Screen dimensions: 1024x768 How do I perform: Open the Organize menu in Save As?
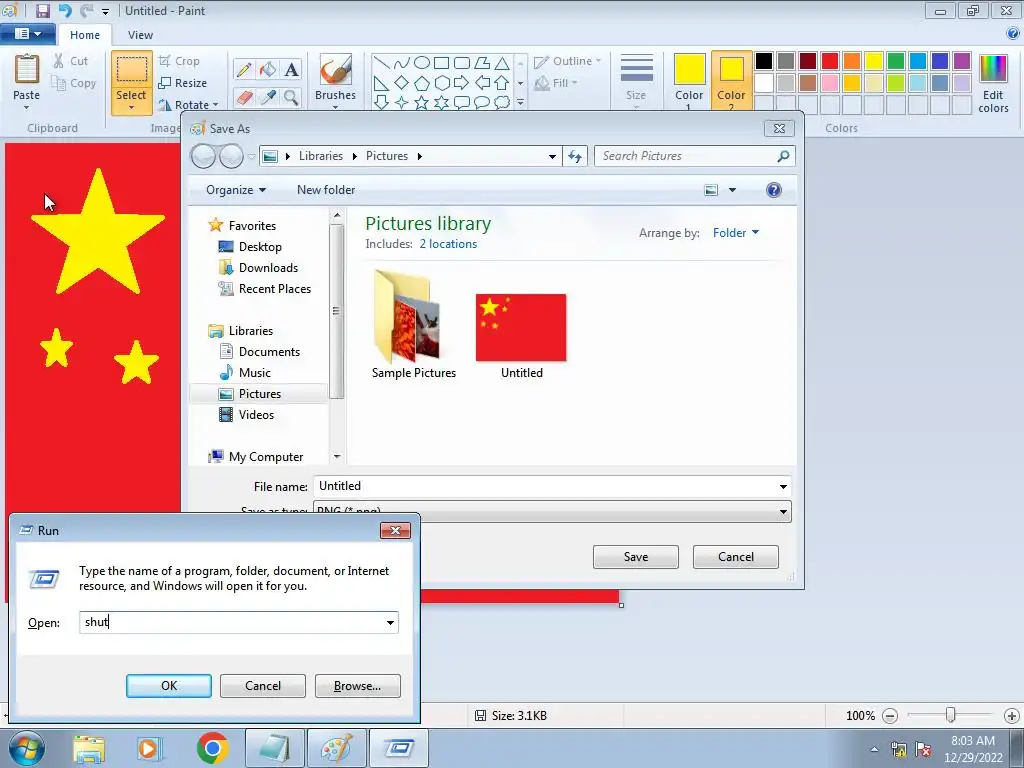pos(236,190)
